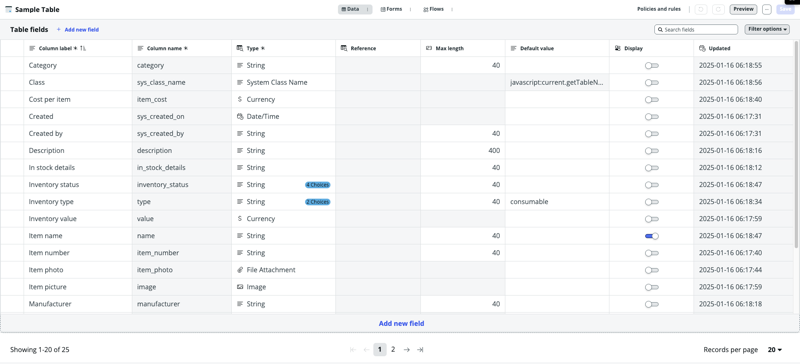Click the Column name header icon

(x=140, y=48)
